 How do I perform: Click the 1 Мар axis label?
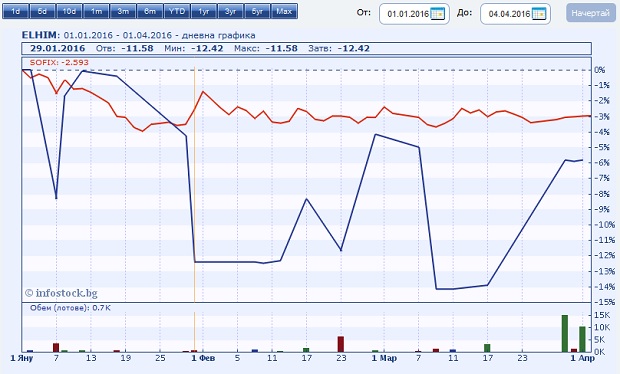pos(384,358)
